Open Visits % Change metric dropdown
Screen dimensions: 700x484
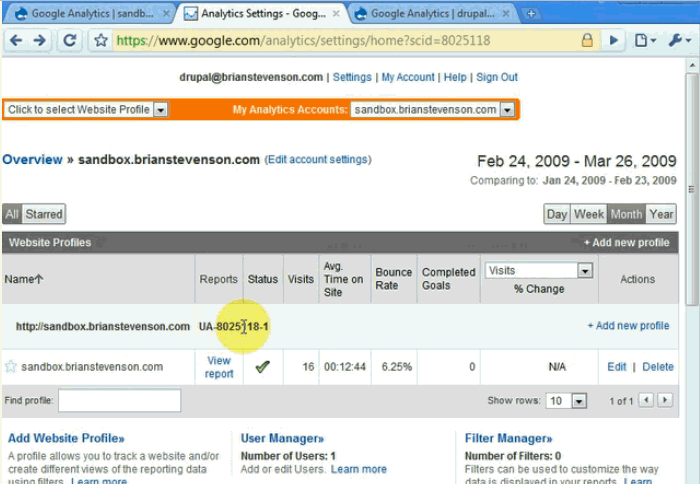tap(538, 271)
